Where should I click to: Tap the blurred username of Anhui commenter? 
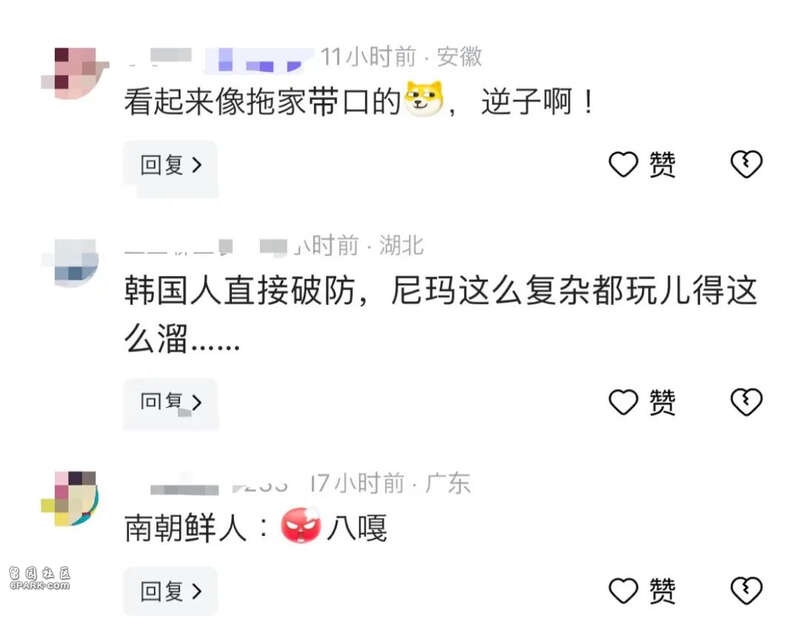coord(219,59)
